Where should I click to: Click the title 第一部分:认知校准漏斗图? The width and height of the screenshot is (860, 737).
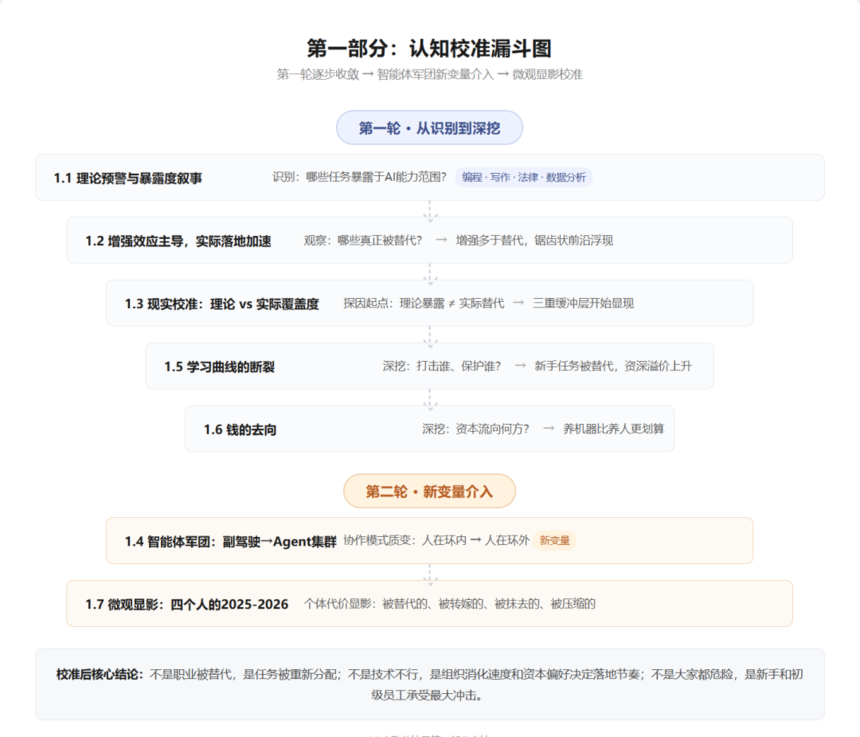pos(429,48)
